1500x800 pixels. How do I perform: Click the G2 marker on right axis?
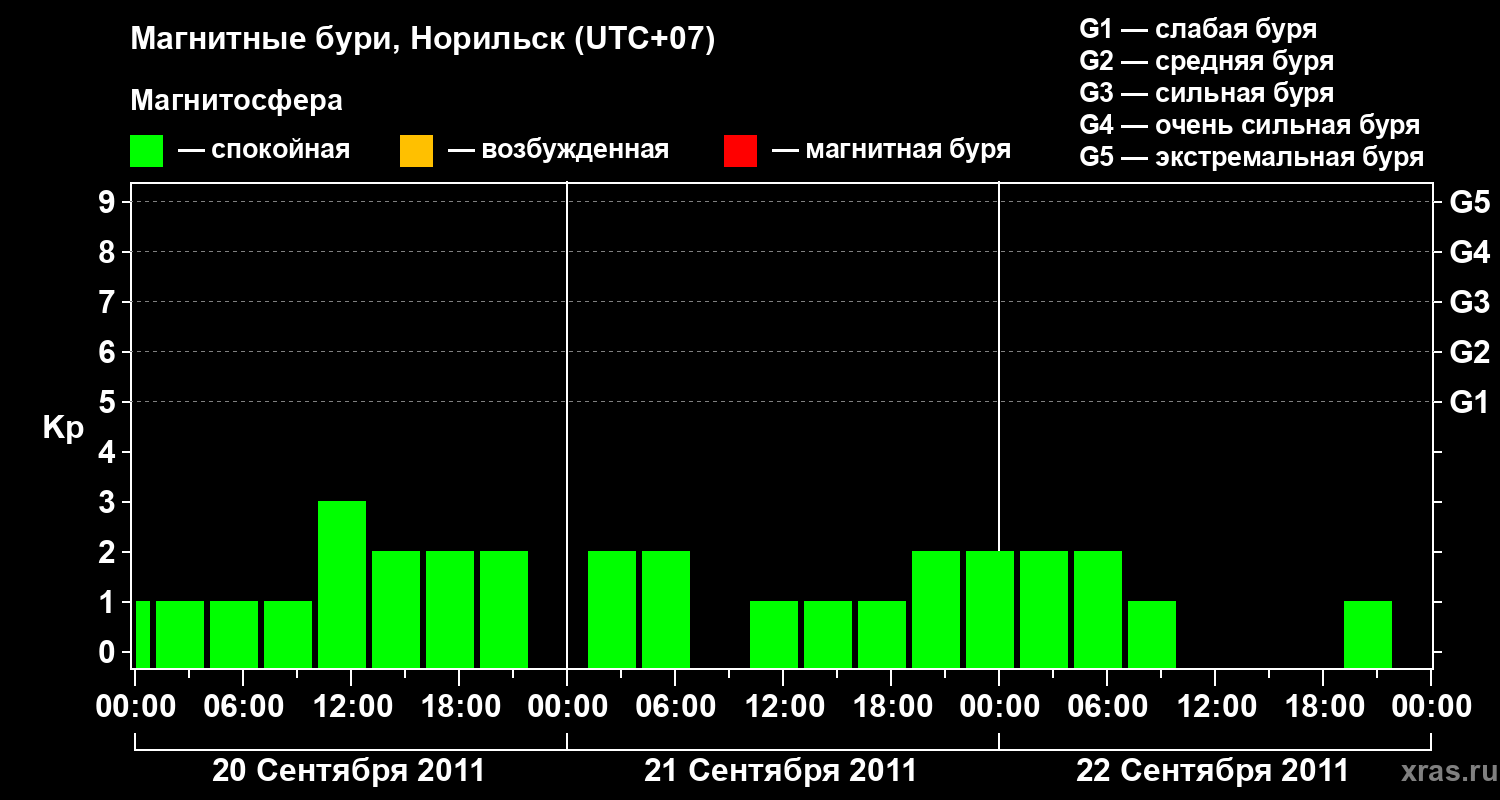(x=1469, y=353)
